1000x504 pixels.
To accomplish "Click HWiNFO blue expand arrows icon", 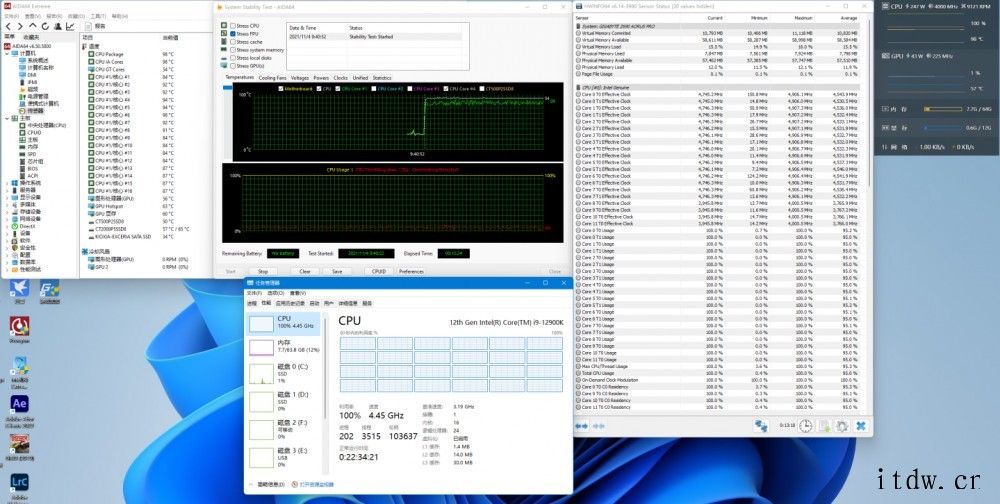I will tap(581, 426).
